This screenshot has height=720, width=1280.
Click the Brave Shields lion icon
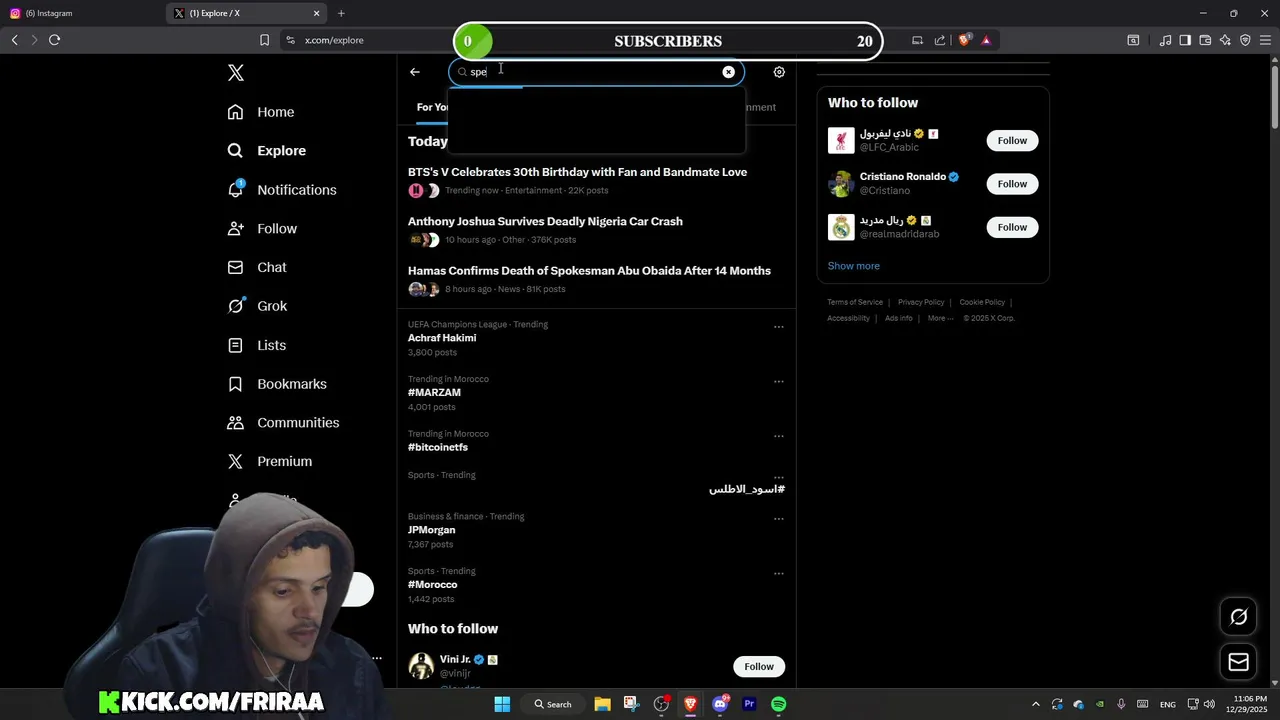tap(964, 40)
